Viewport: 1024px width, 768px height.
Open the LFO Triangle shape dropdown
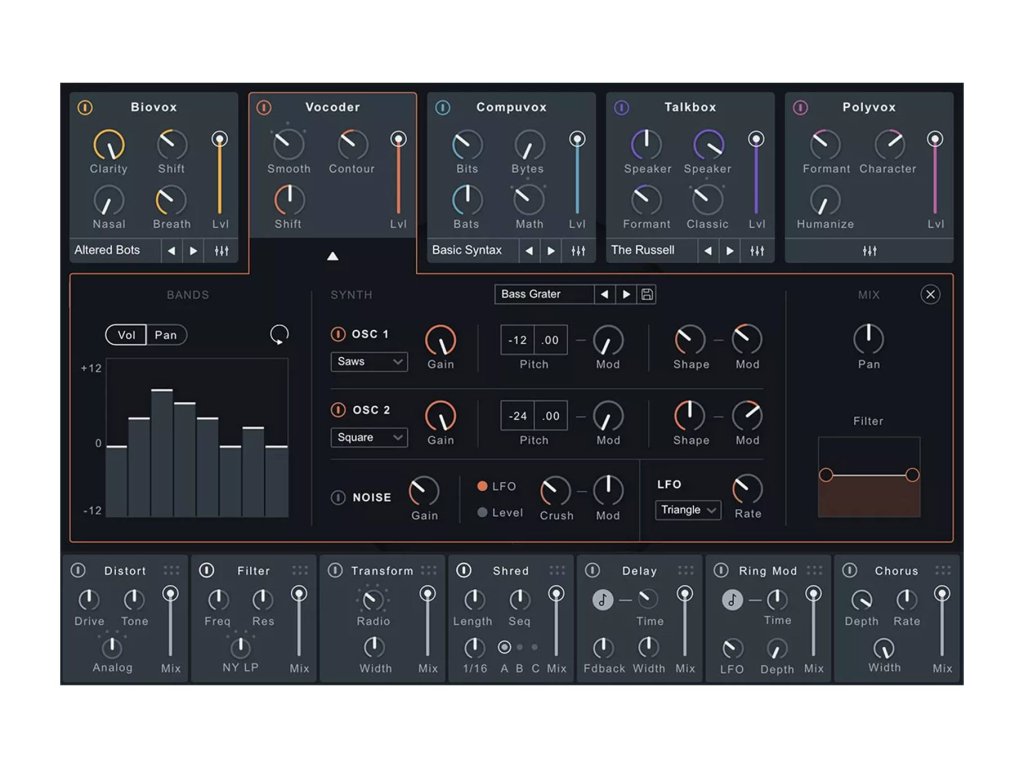[x=689, y=510]
